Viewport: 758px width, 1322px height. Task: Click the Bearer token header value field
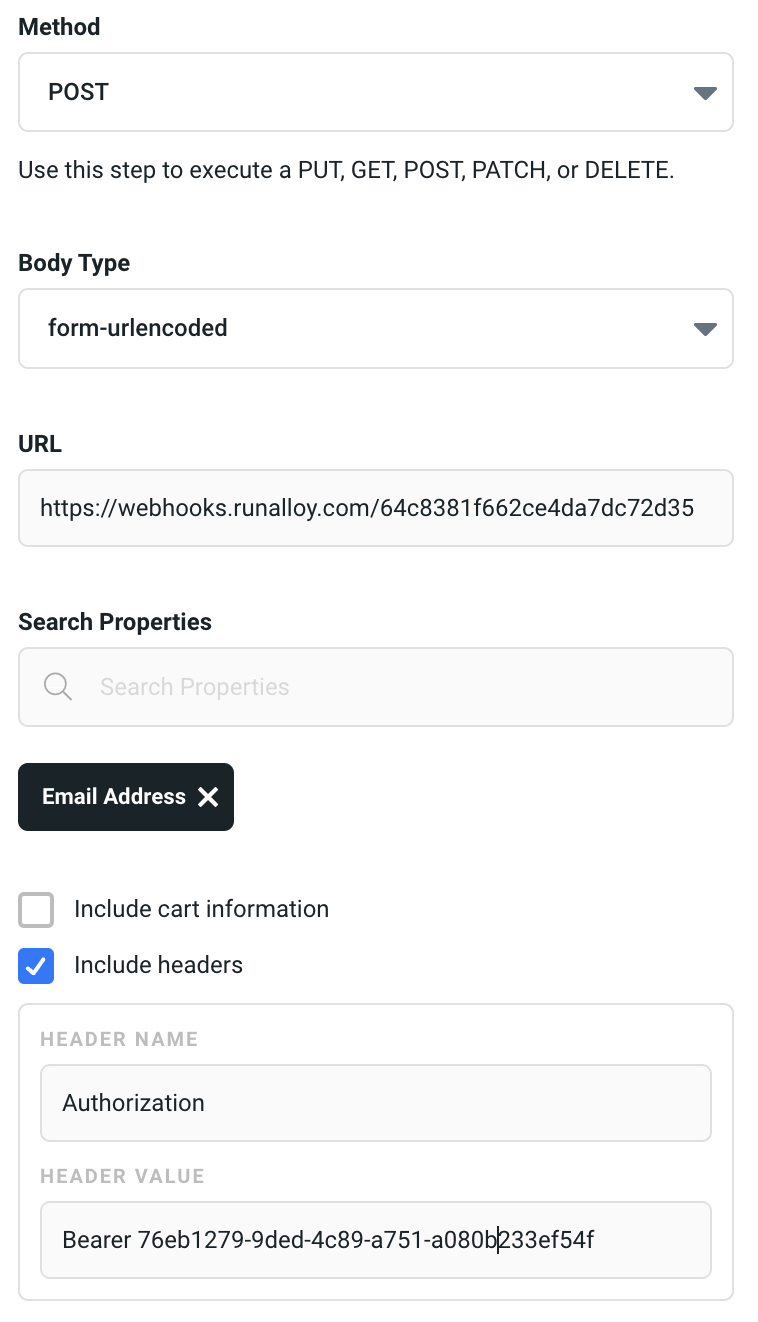pyautogui.click(x=375, y=1241)
